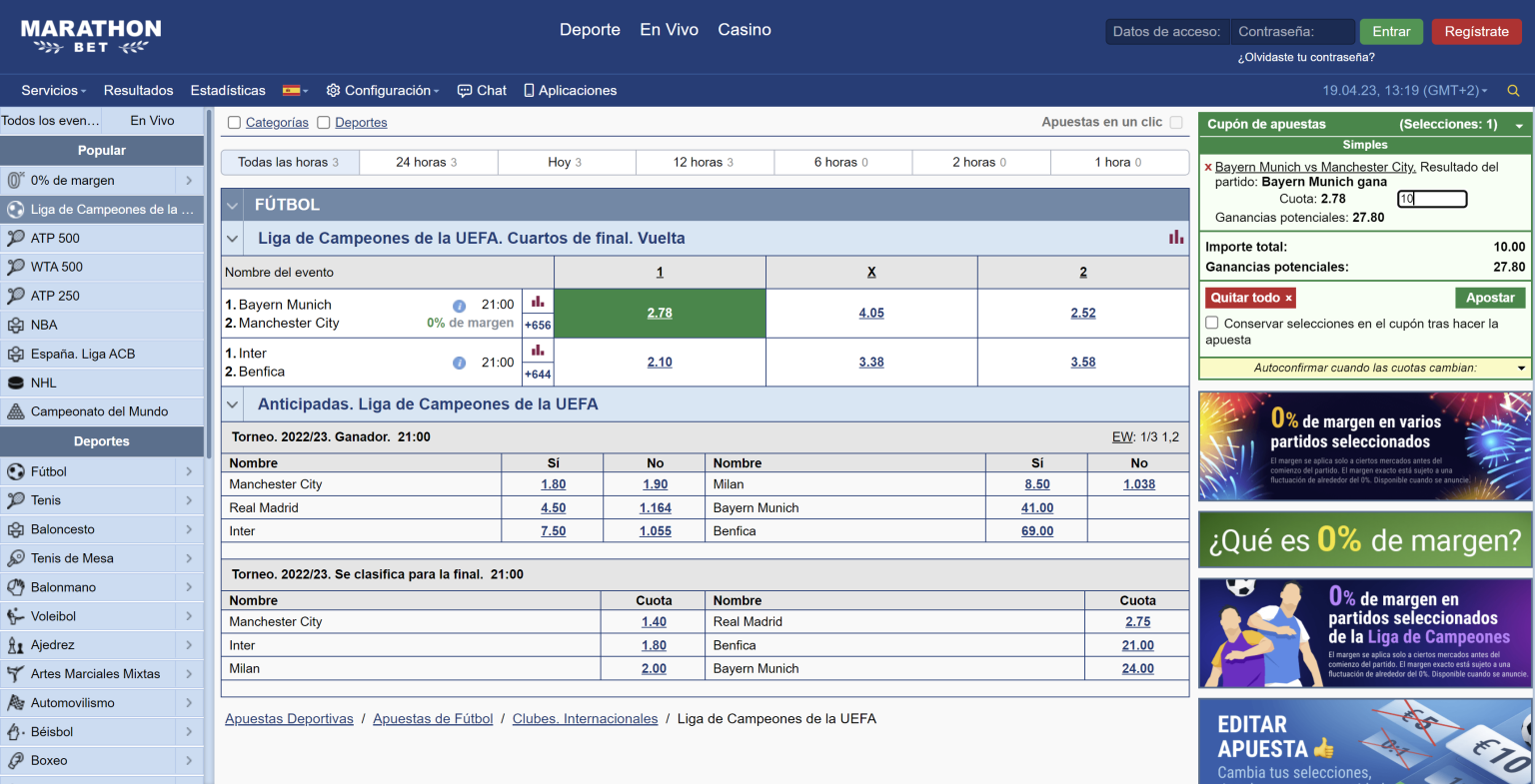This screenshot has height=784, width=1535.
Task: Enable Apuestas en un clic checkbox
Action: coord(1176,123)
